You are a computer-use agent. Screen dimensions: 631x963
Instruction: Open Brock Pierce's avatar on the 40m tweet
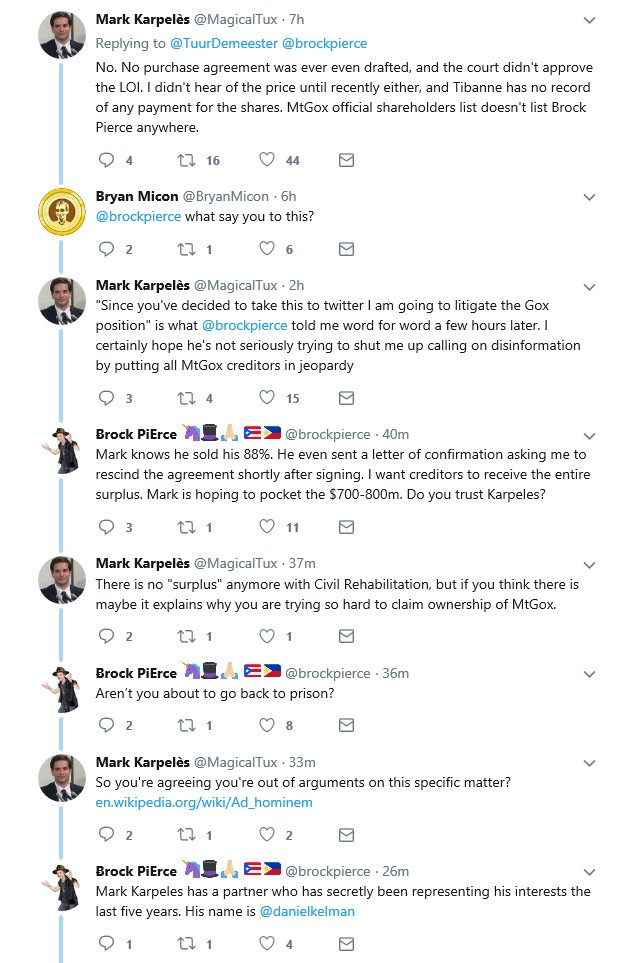coord(61,450)
